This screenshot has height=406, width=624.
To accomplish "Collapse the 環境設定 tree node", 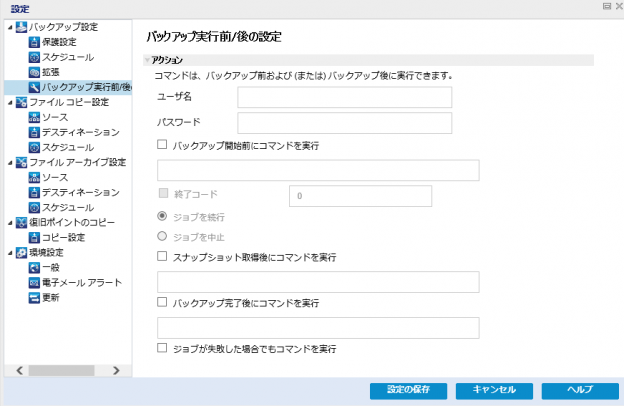I will click(9, 252).
